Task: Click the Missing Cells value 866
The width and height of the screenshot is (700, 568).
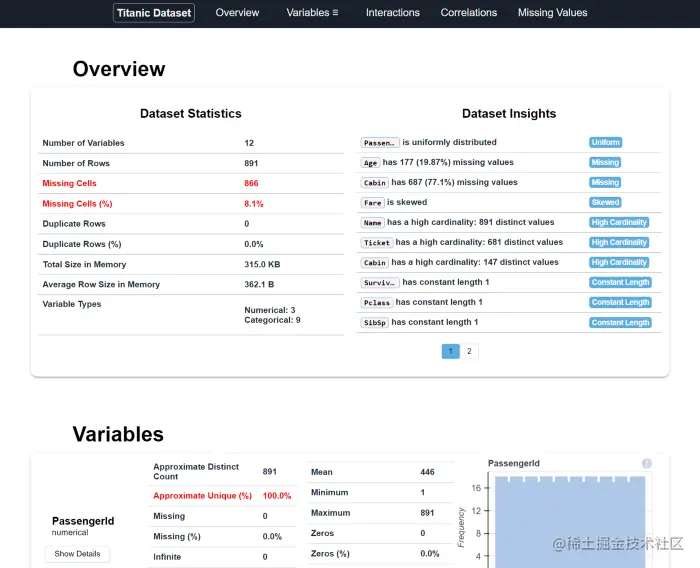Action: 251,183
